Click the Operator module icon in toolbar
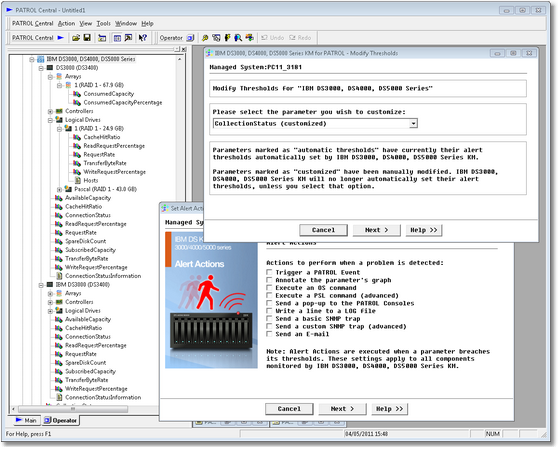The image size is (558, 449). [x=190, y=38]
